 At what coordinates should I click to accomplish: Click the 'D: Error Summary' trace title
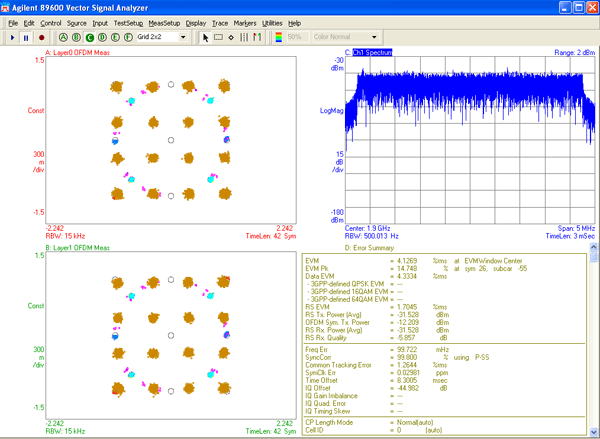pos(369,248)
